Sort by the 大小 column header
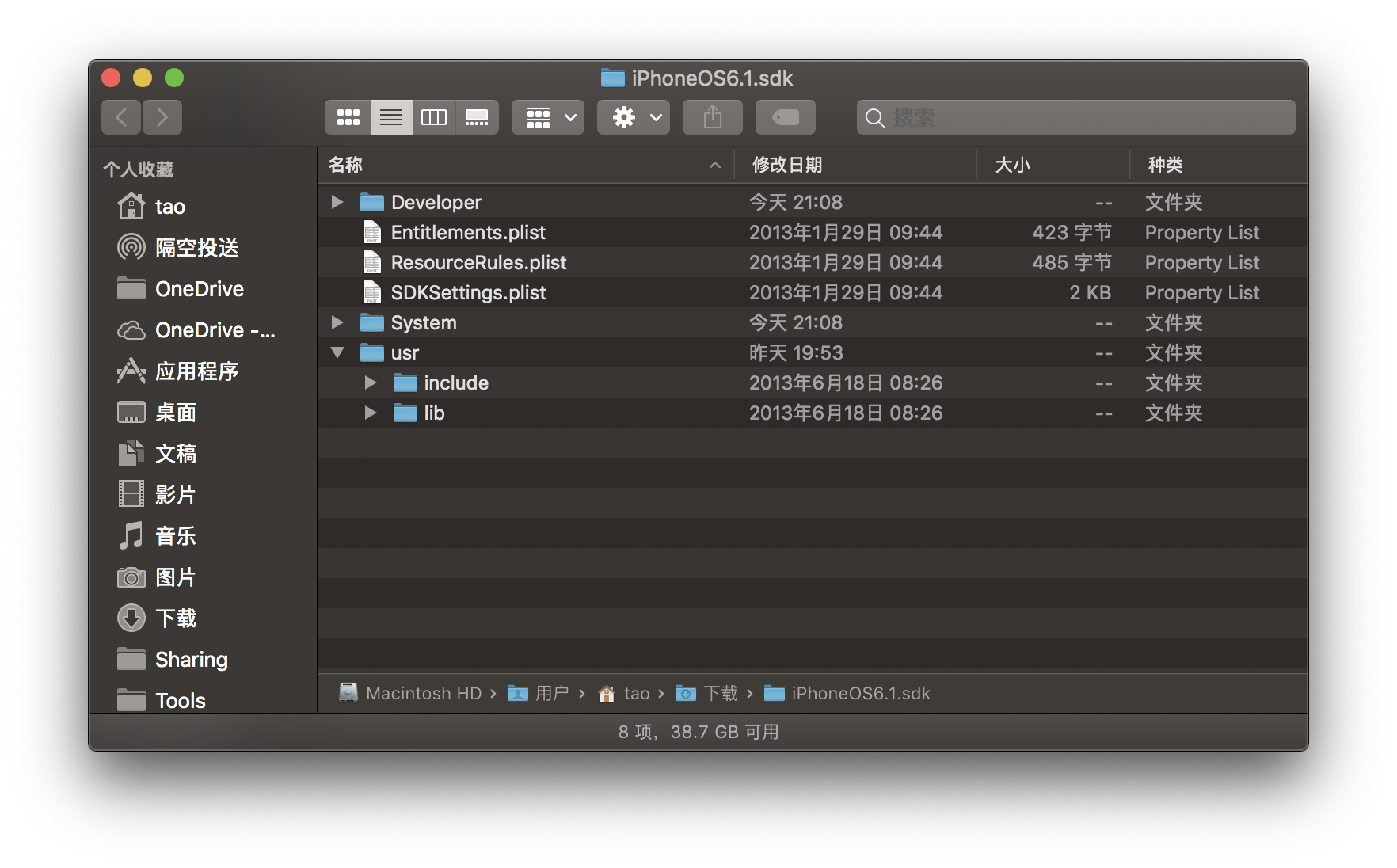This screenshot has width=1397, height=868. pyautogui.click(x=1053, y=165)
